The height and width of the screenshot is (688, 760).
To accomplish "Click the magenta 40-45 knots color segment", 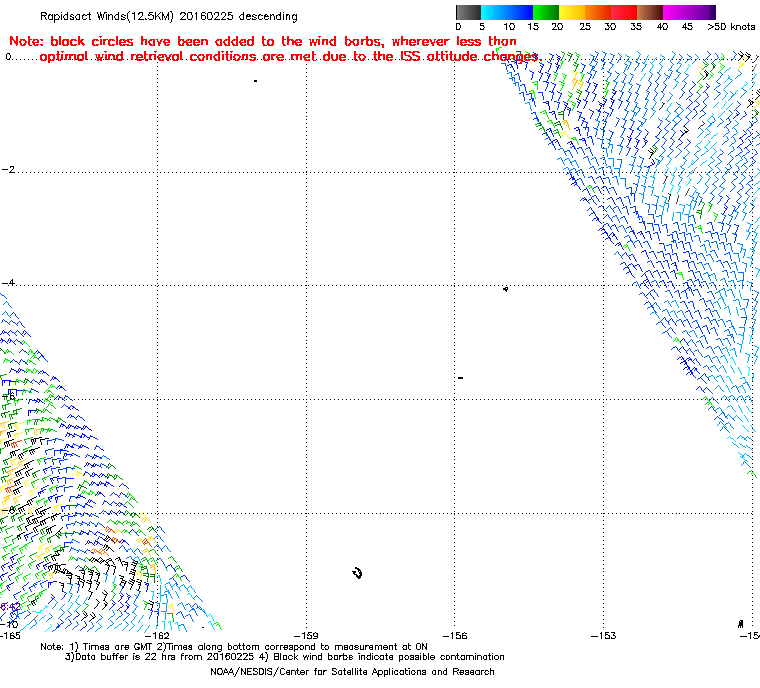I will pyautogui.click(x=676, y=12).
